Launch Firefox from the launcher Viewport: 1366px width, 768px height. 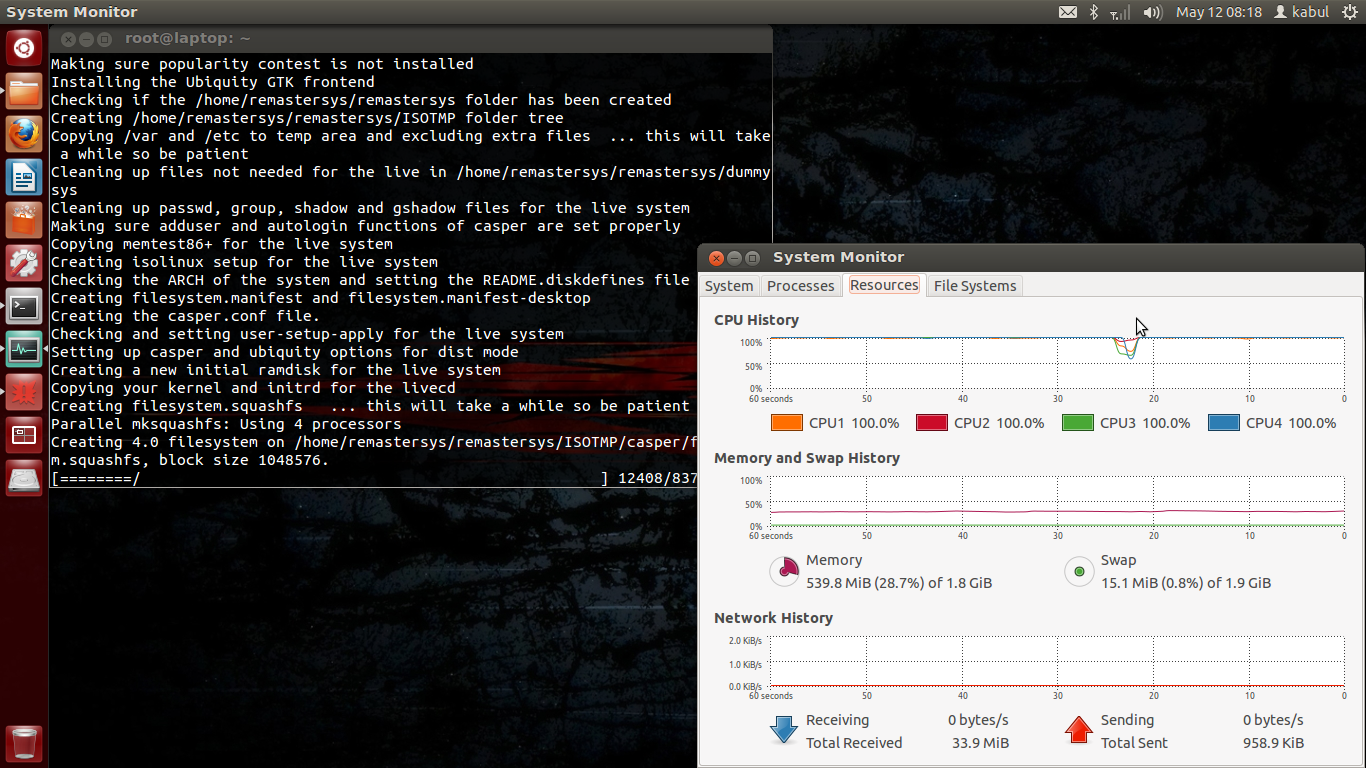tap(24, 134)
